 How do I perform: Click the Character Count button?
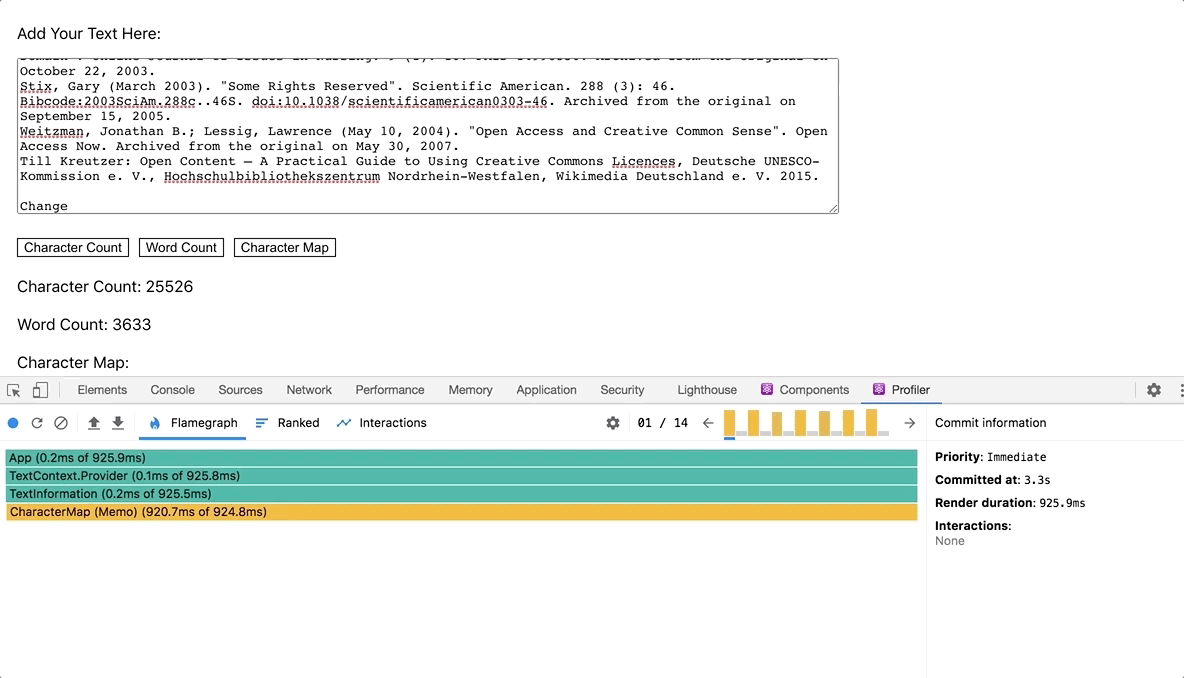tap(72, 248)
